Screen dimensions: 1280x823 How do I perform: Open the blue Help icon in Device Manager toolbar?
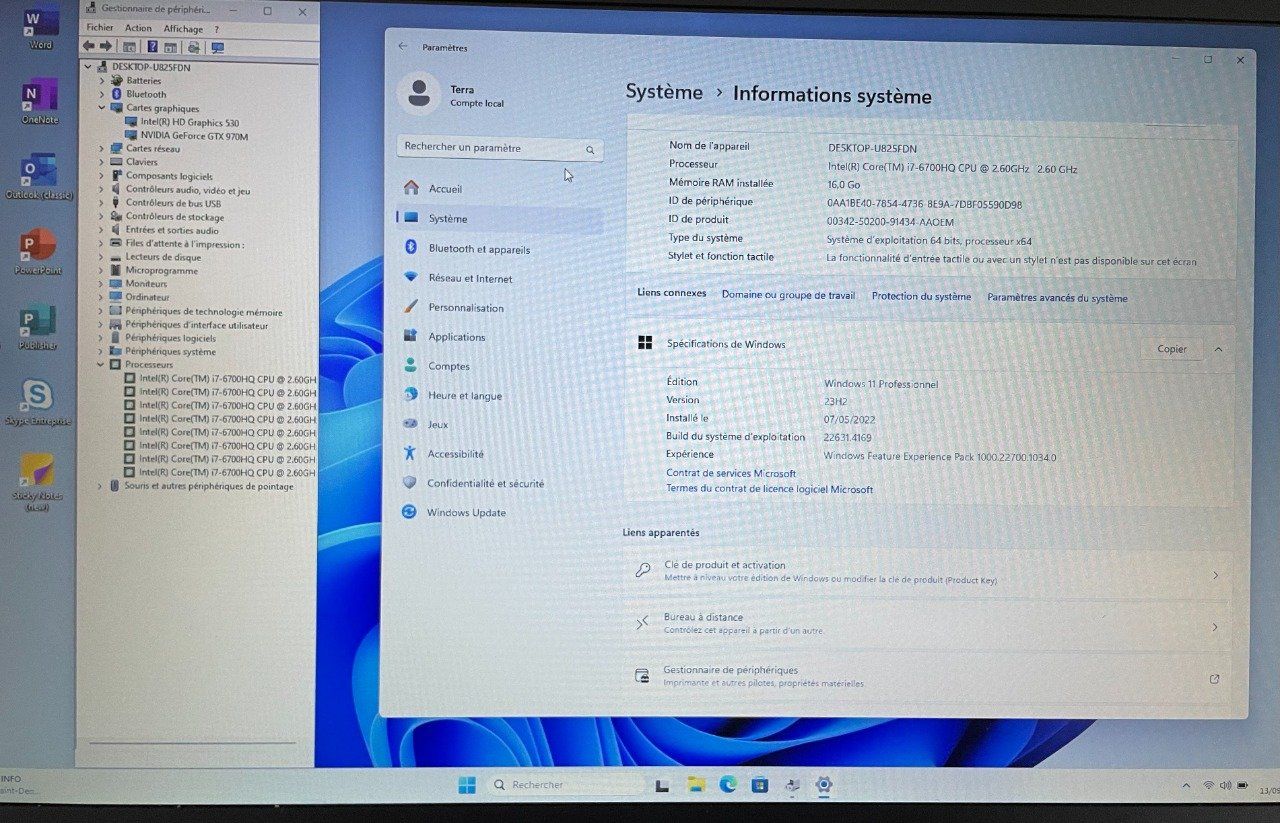coord(152,46)
